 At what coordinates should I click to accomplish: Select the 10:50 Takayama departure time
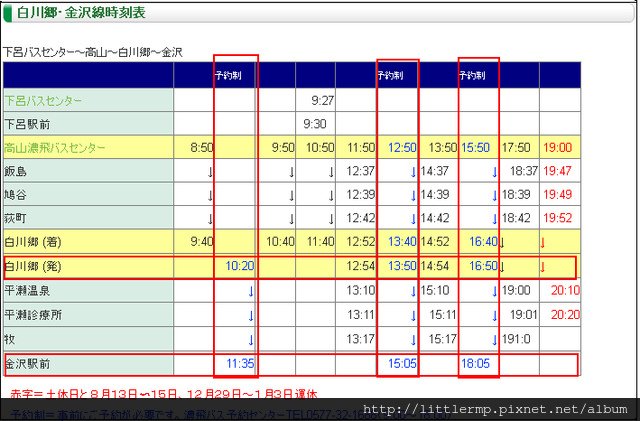click(320, 147)
